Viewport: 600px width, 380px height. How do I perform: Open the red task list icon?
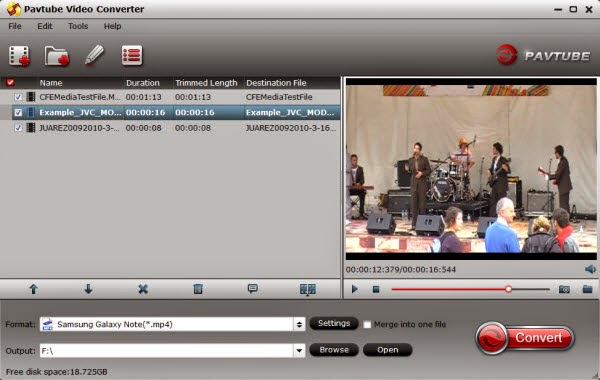click(x=132, y=55)
